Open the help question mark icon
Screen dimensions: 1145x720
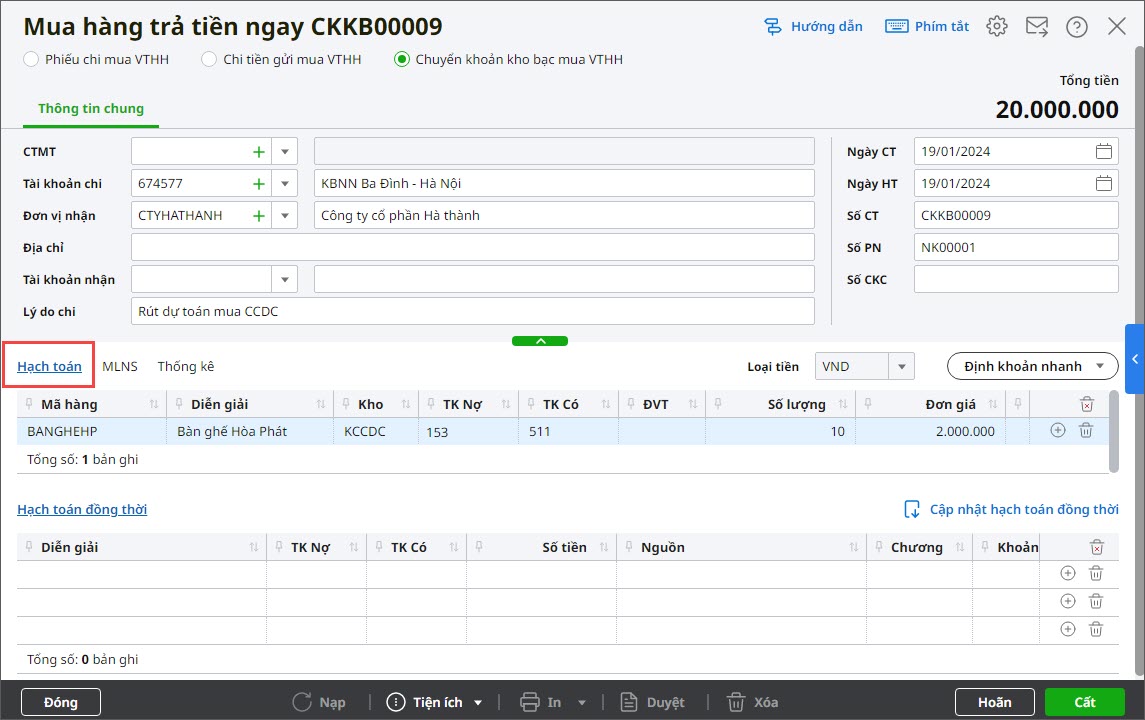pos(1076,27)
